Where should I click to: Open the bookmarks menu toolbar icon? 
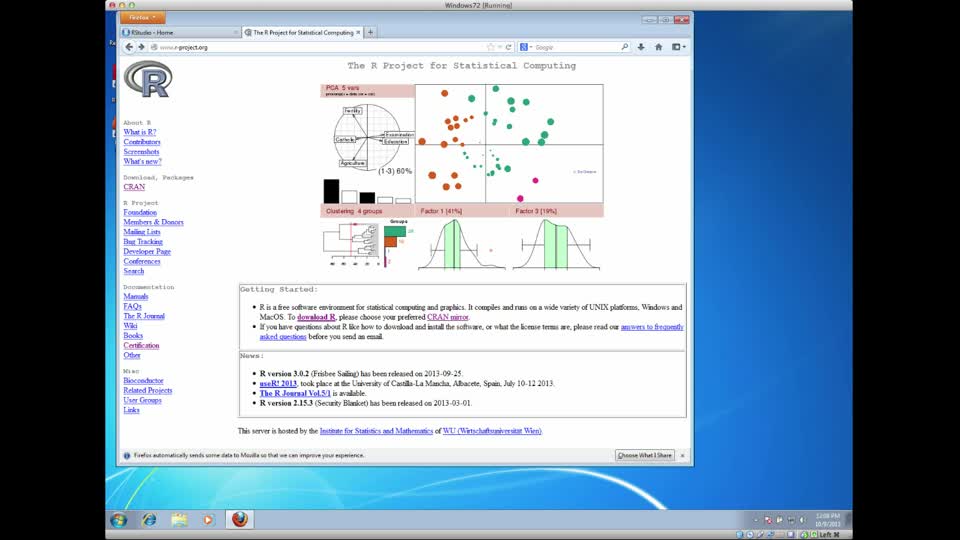click(x=678, y=47)
